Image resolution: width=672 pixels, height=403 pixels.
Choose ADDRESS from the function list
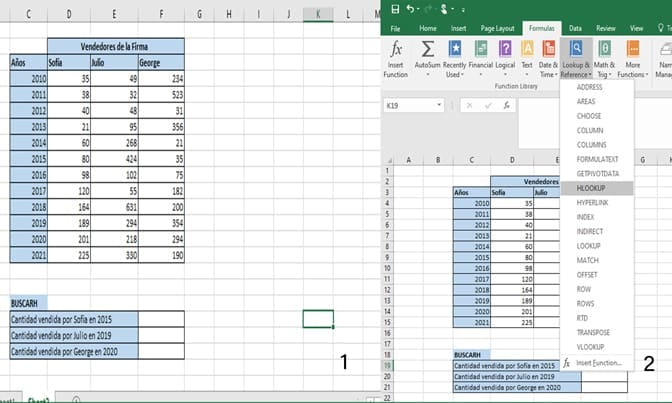597,87
